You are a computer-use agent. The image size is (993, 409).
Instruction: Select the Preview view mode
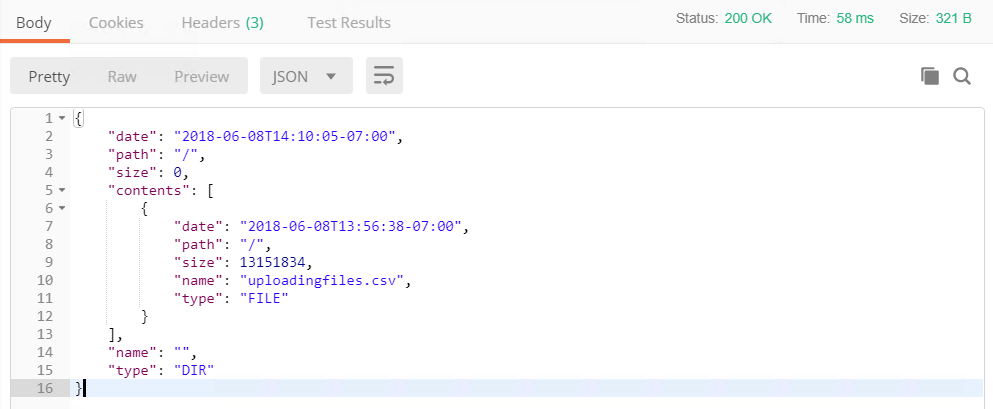coord(201,76)
